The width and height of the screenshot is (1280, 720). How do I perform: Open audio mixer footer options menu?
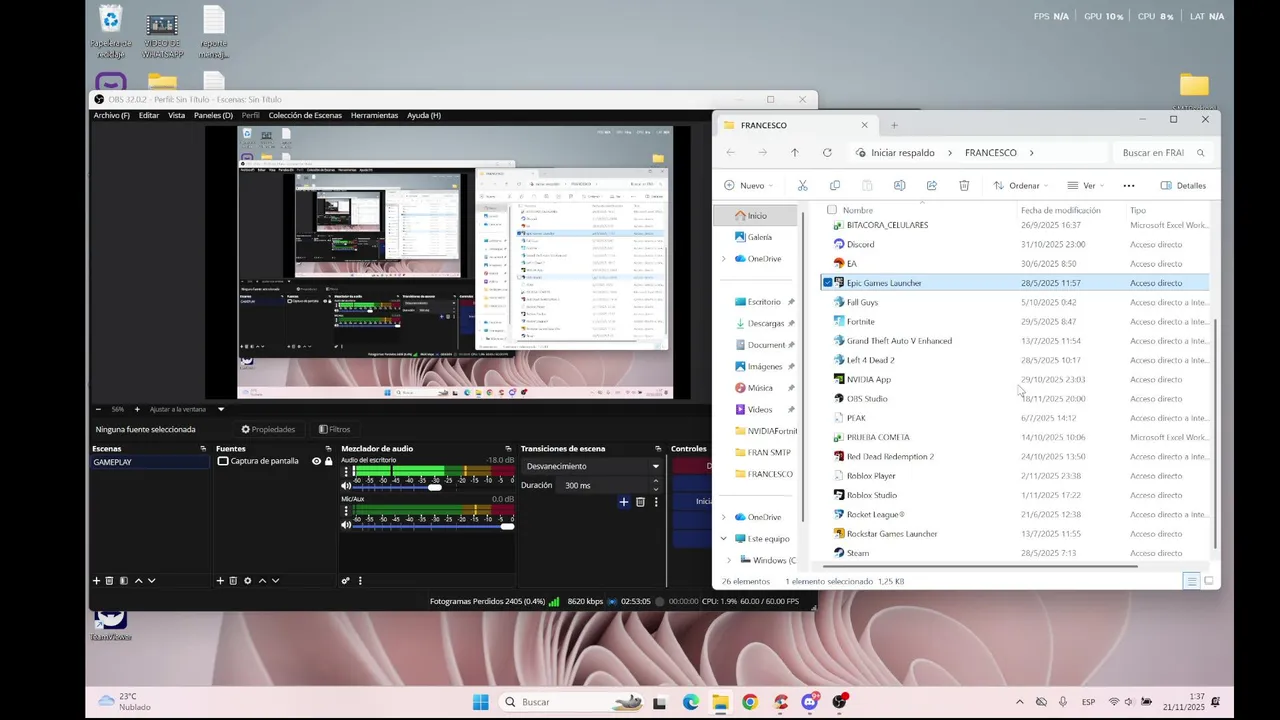coord(360,581)
